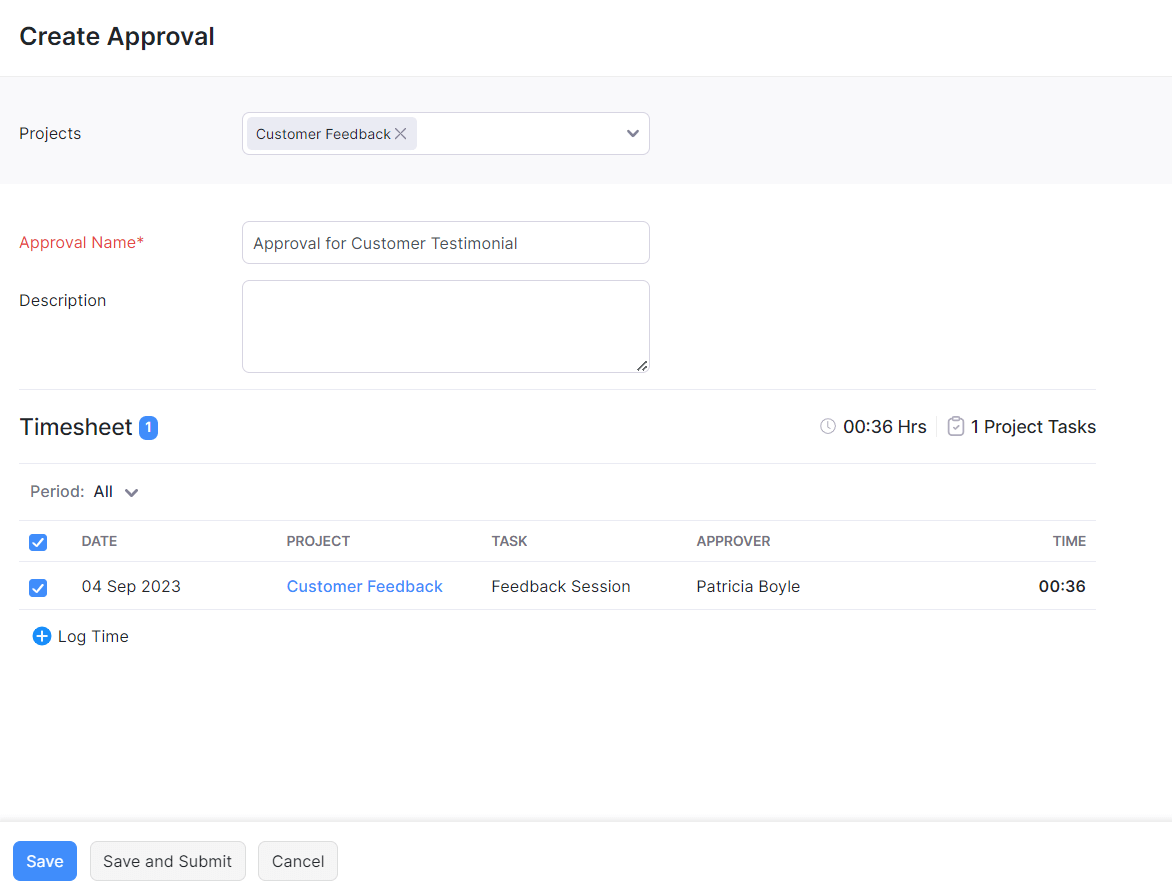Click the Log Time action
This screenshot has width=1172, height=894.
coord(93,636)
